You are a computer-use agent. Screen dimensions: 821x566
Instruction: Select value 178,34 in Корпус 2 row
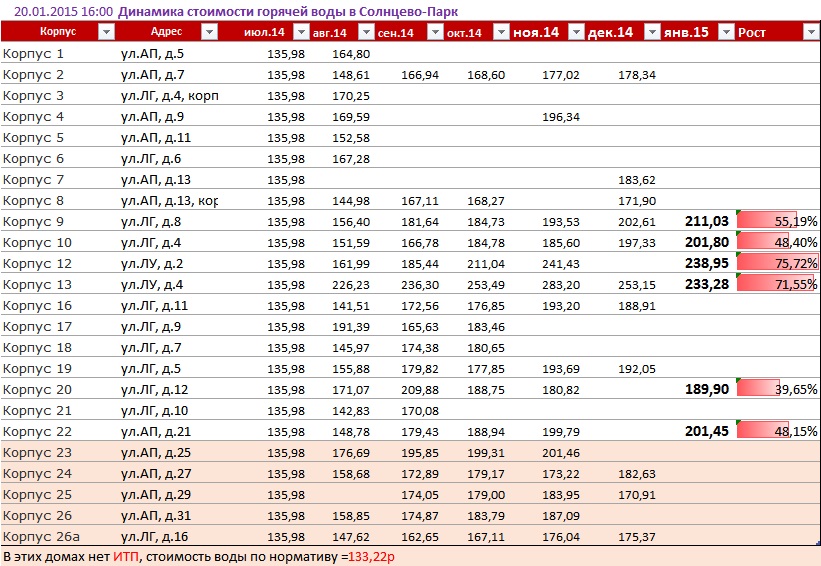tap(637, 75)
